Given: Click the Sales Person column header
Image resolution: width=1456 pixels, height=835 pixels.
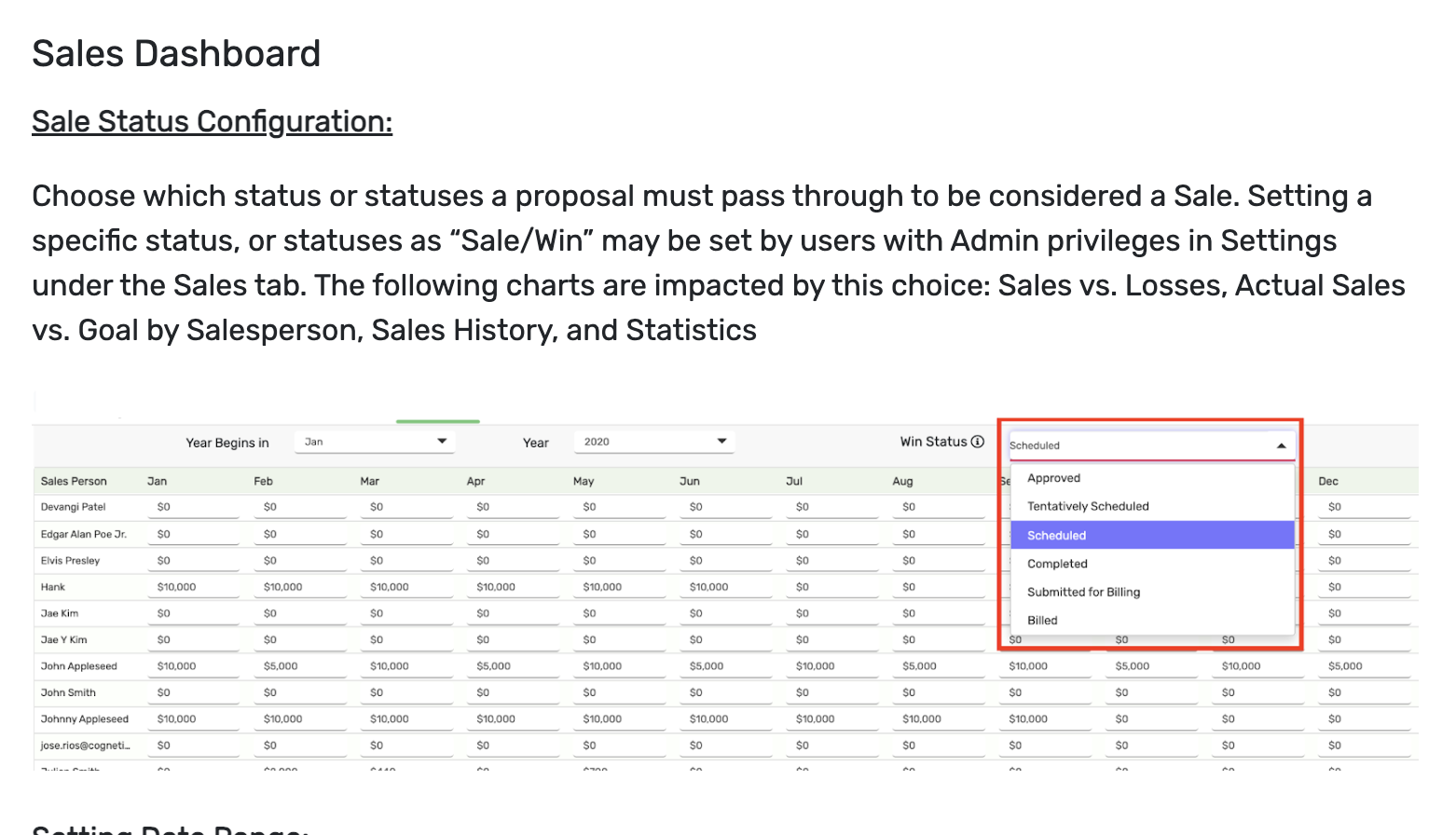Looking at the screenshot, I should (74, 481).
